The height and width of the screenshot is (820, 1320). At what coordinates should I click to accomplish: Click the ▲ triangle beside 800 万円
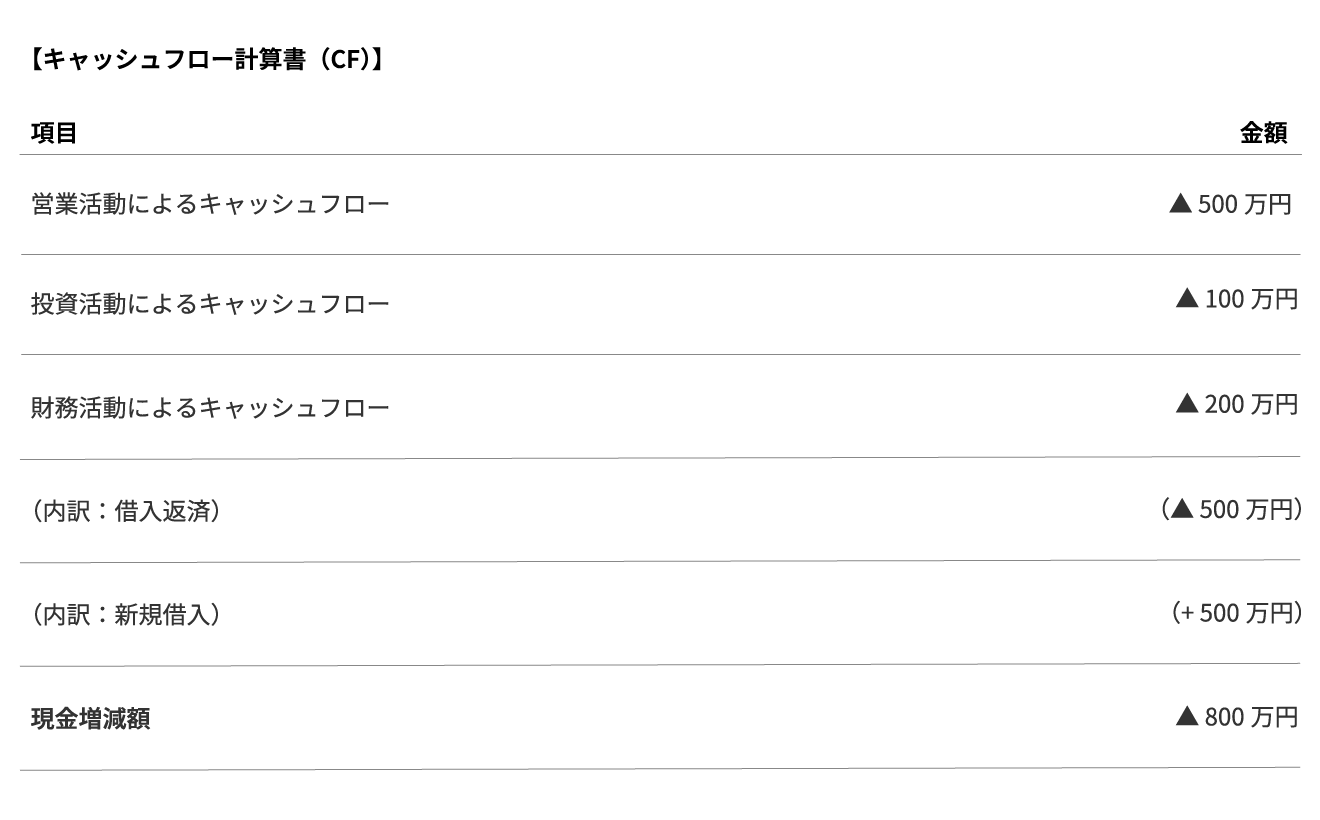(1187, 717)
